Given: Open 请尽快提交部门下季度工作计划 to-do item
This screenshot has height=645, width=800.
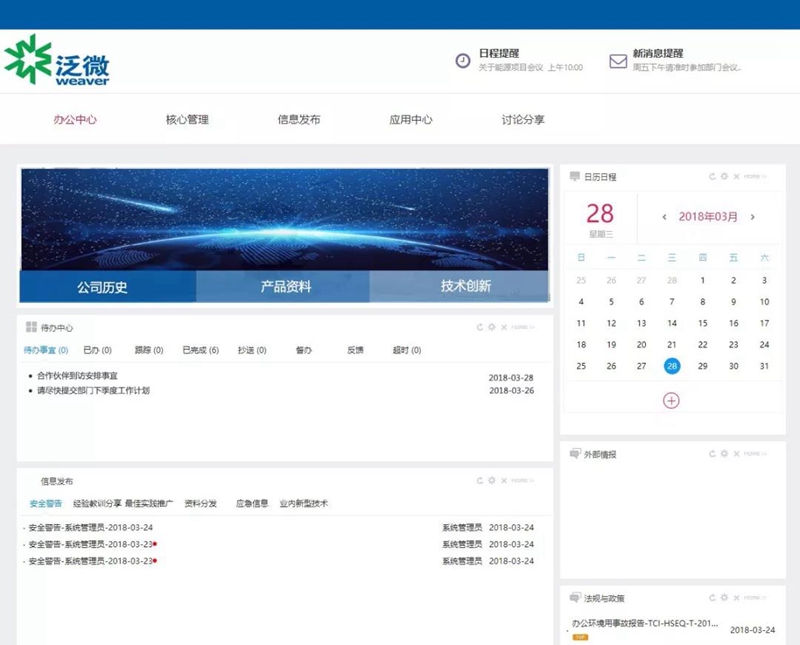Looking at the screenshot, I should point(93,390).
